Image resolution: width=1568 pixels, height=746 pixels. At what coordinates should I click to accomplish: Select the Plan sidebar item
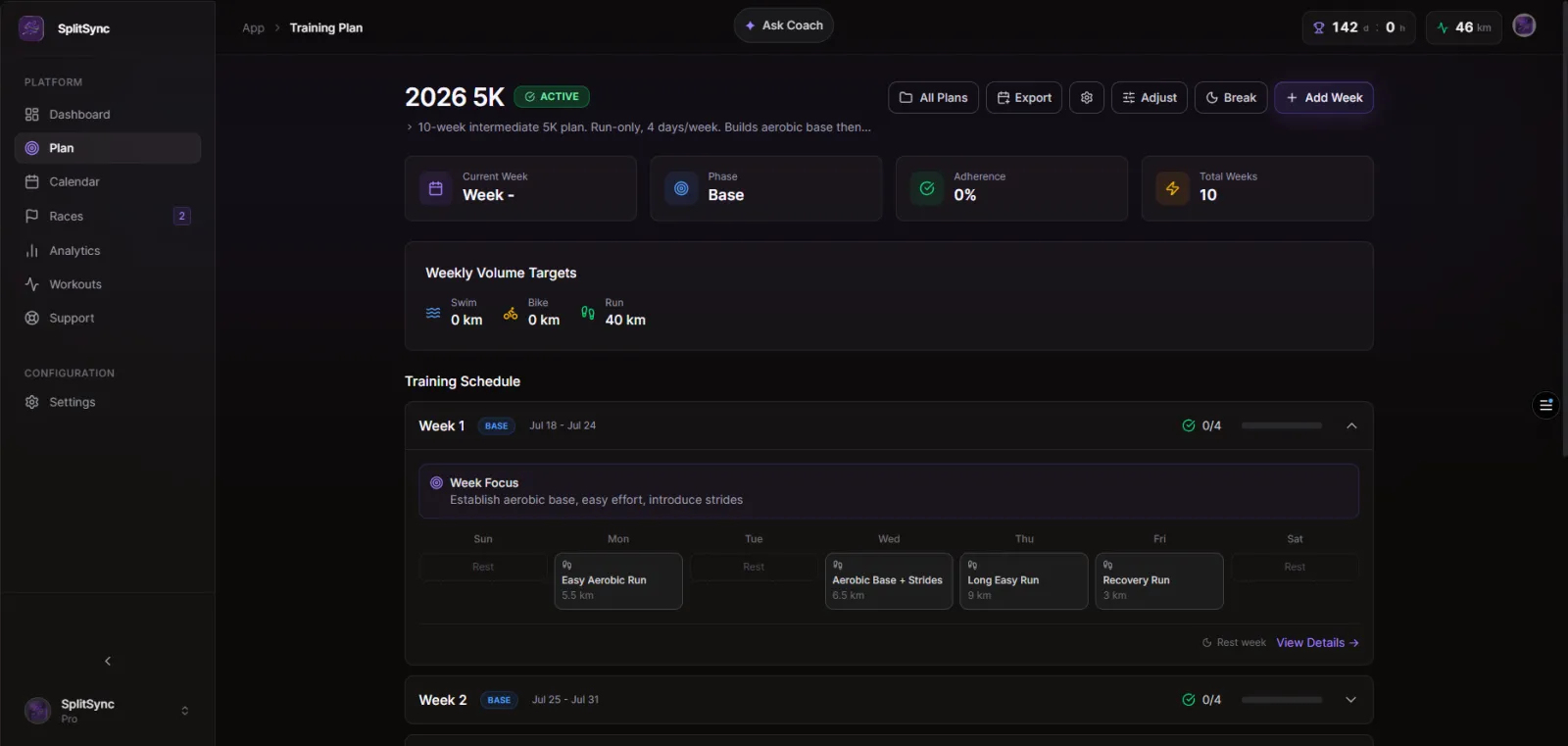[x=108, y=148]
